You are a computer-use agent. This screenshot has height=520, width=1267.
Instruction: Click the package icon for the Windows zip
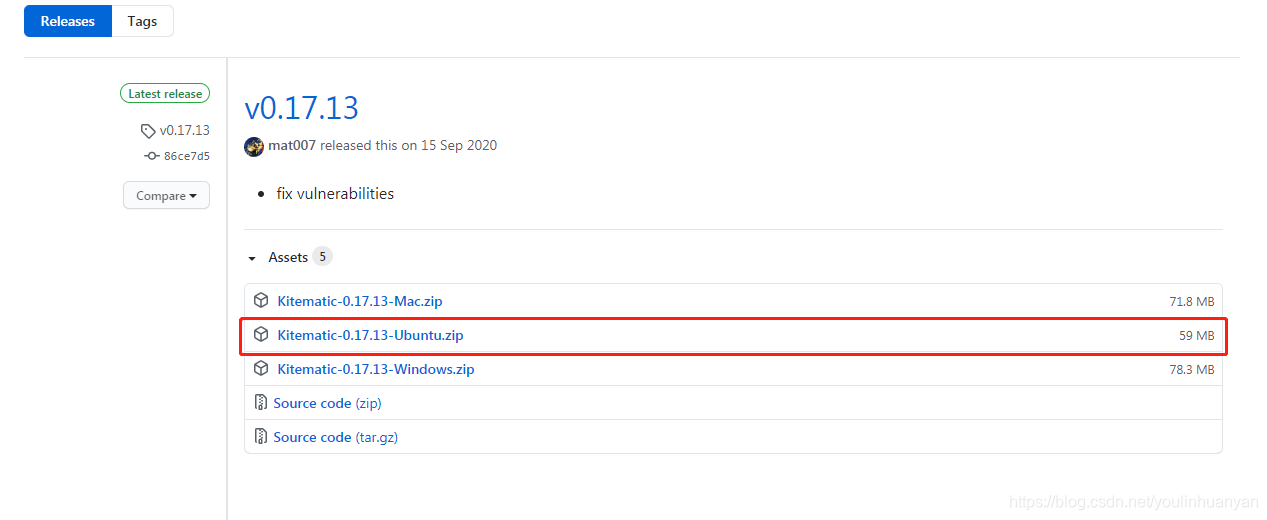(261, 368)
